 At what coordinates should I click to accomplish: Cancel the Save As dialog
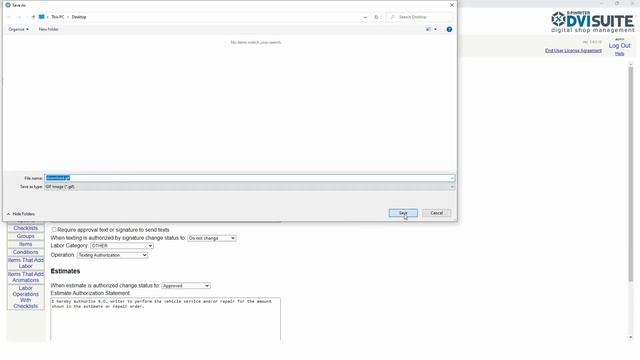pos(436,213)
